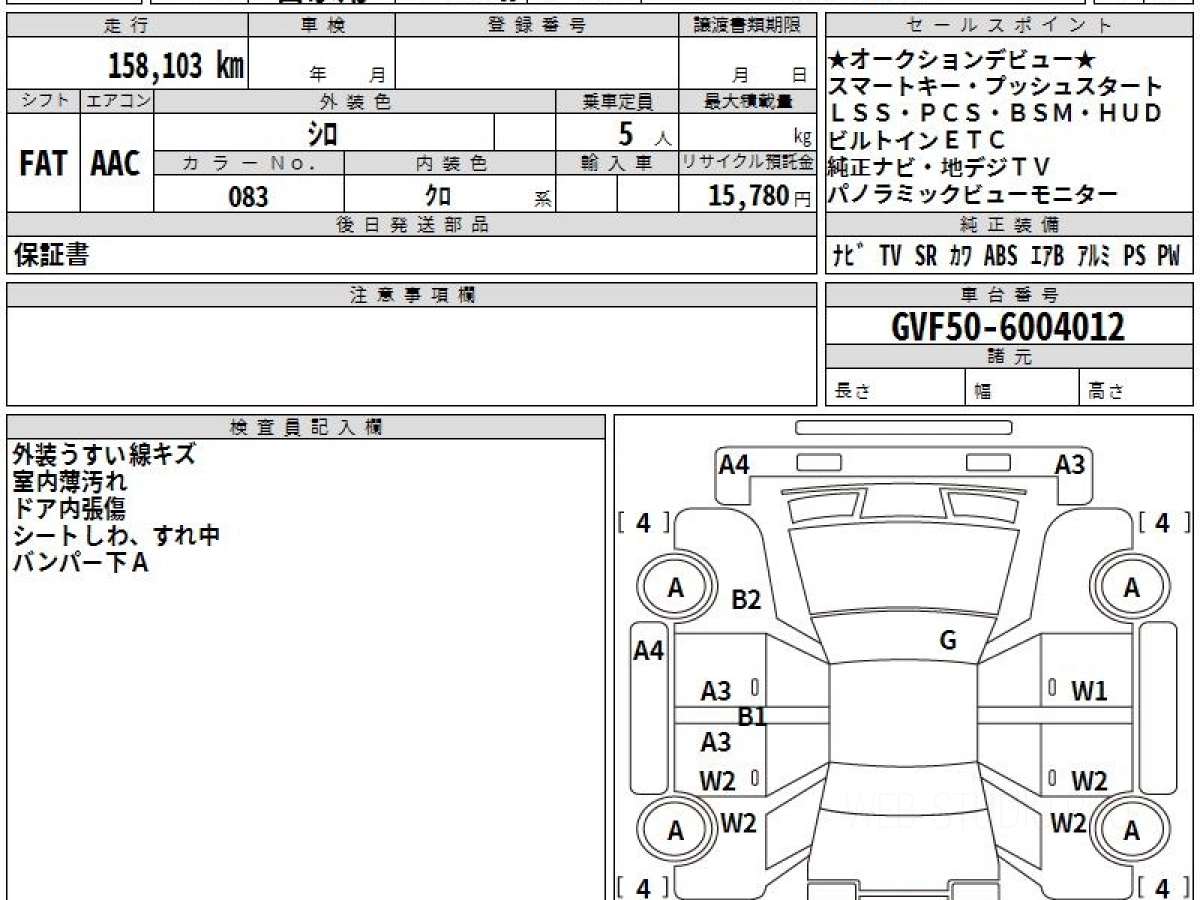Click the セールスポイント header
The width and height of the screenshot is (1200, 900).
(x=1009, y=26)
